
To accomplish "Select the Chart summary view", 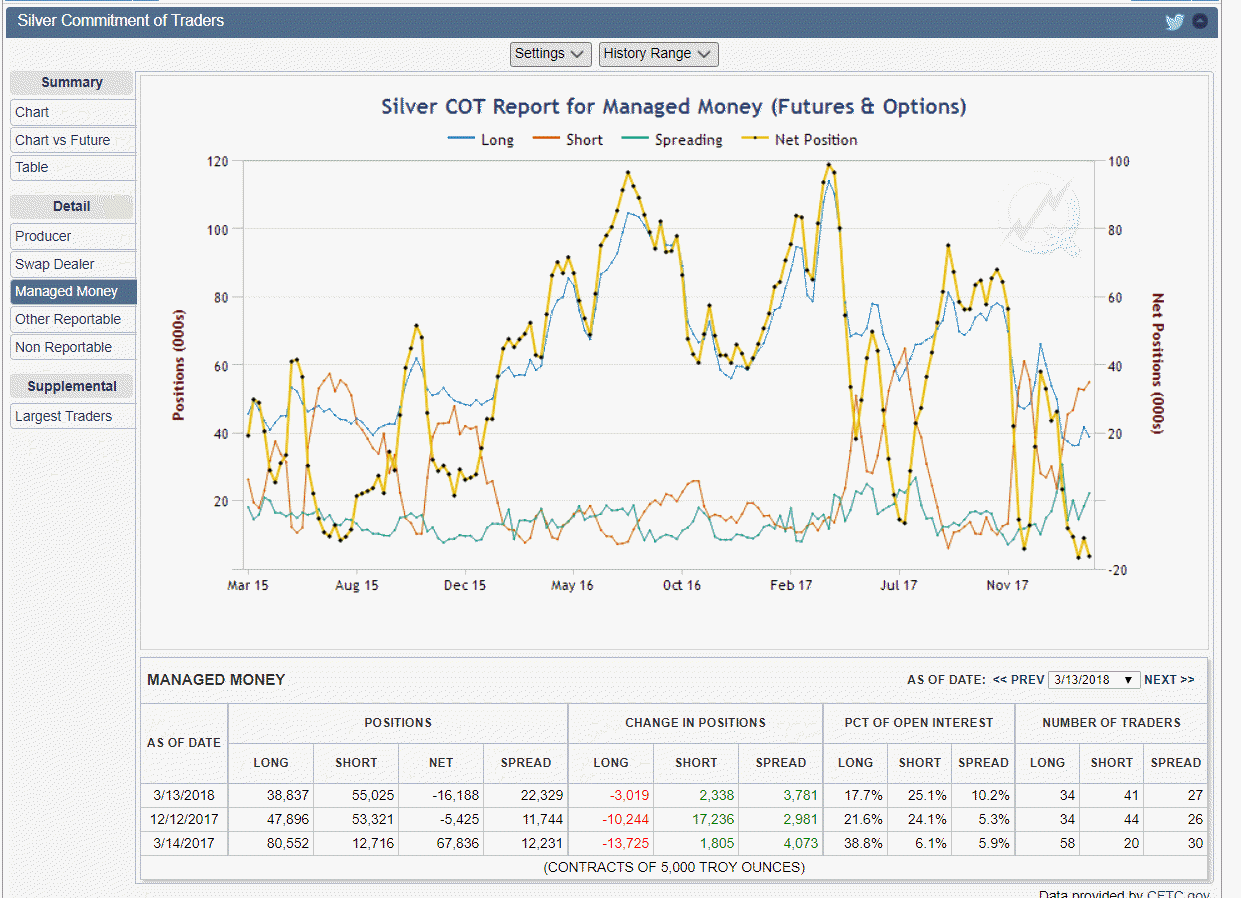I will click(32, 112).
